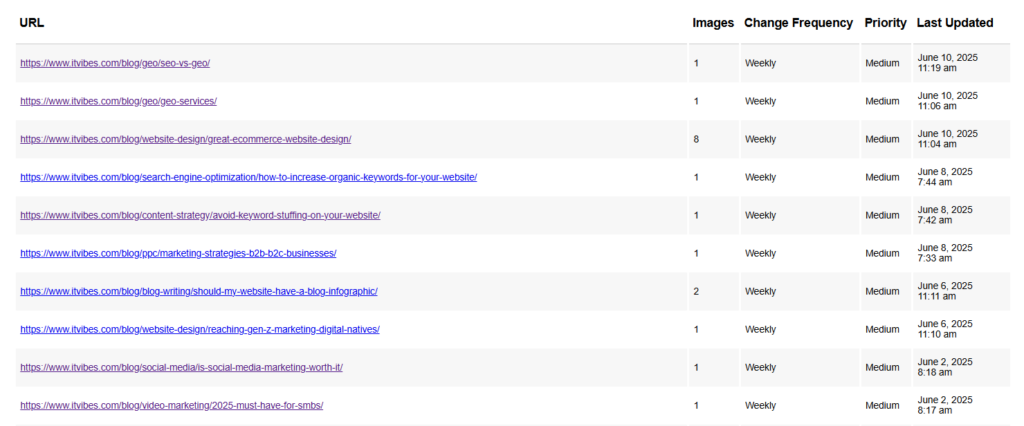1024x426 pixels.
Task: Select date June 2, 2025 8:17 am
Action: point(944,404)
